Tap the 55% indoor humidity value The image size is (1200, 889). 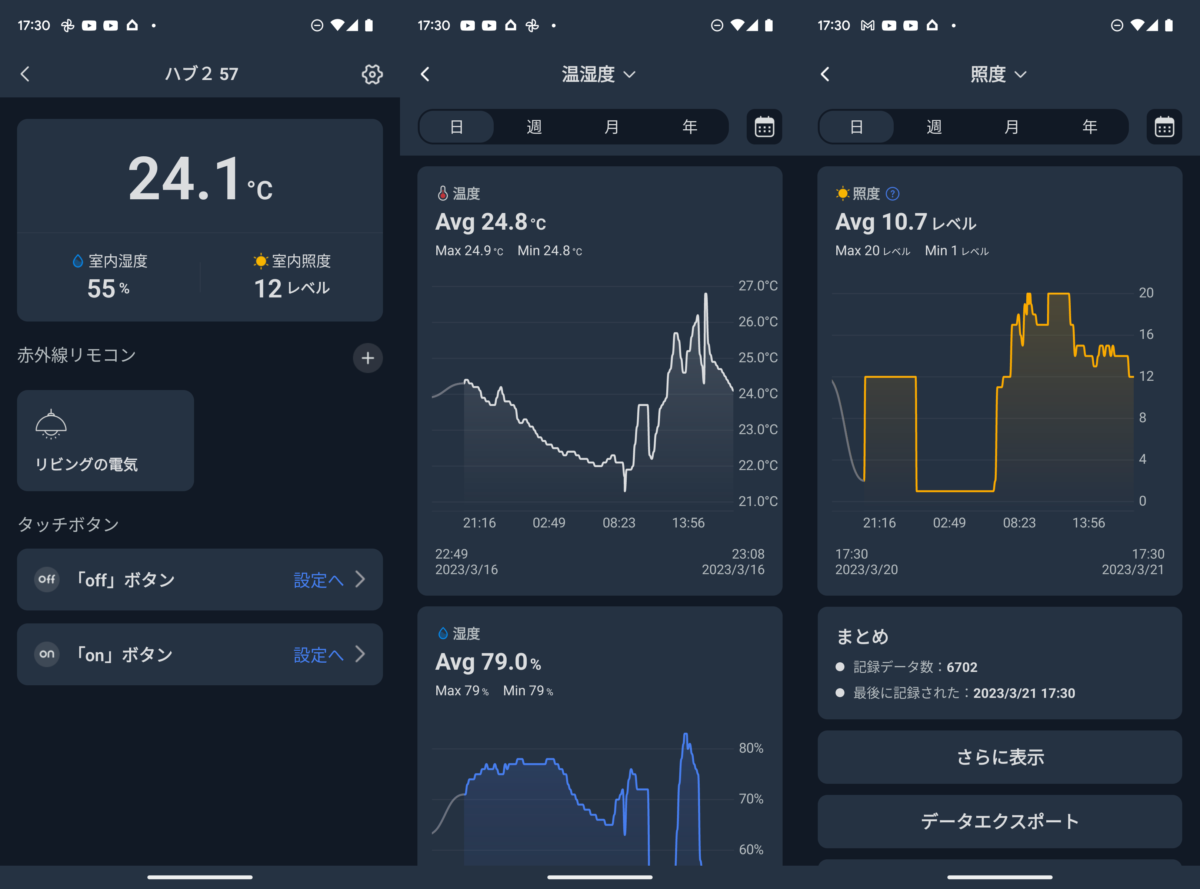[x=108, y=289]
